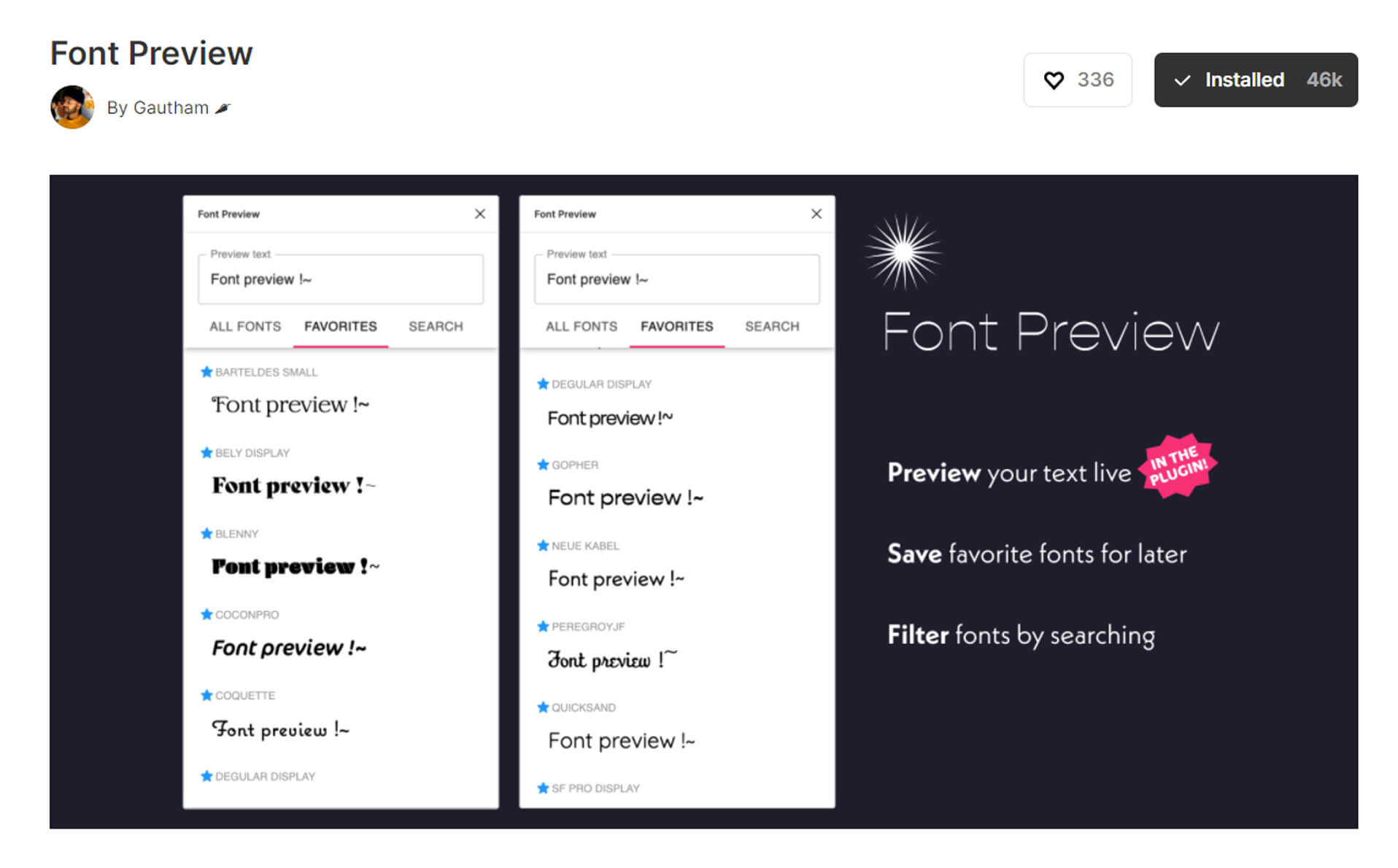Click Gautham's profile avatar
1398x868 pixels.
click(x=72, y=106)
